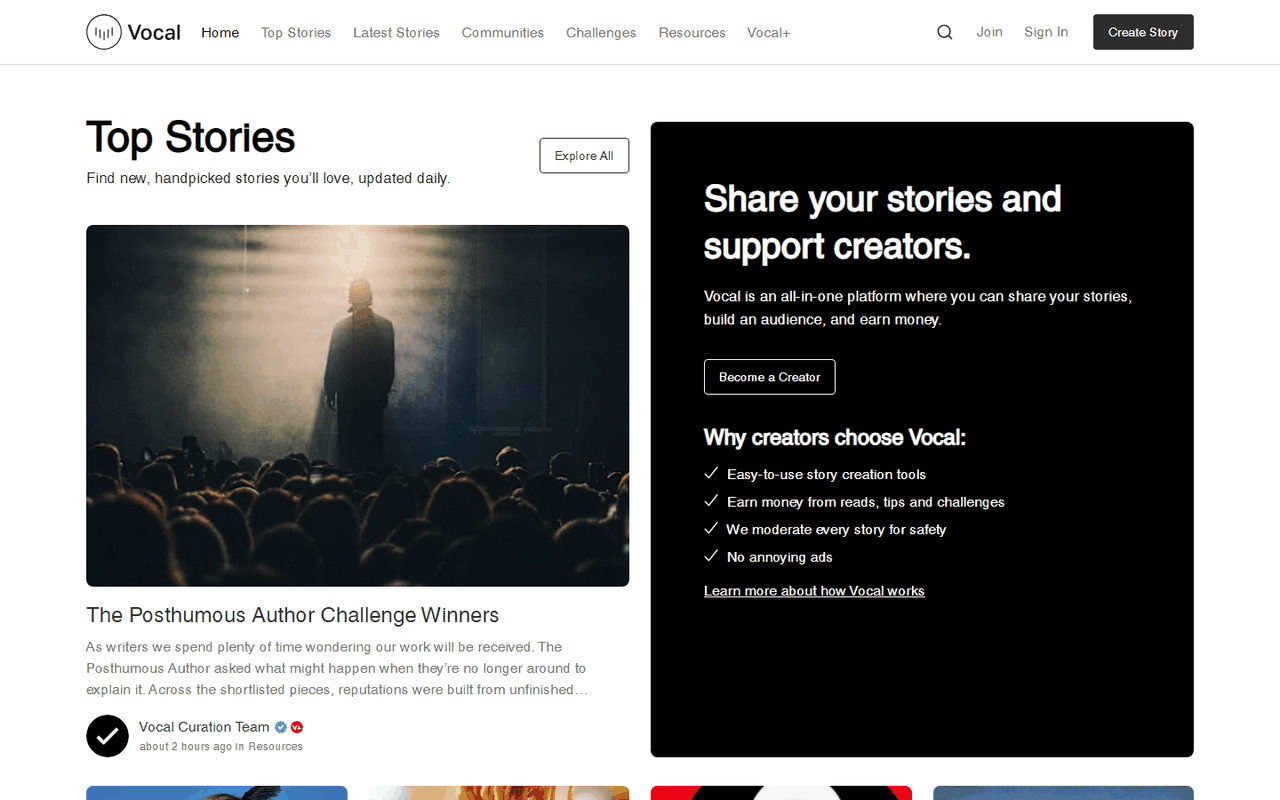Click the Vocal logo icon

103,32
